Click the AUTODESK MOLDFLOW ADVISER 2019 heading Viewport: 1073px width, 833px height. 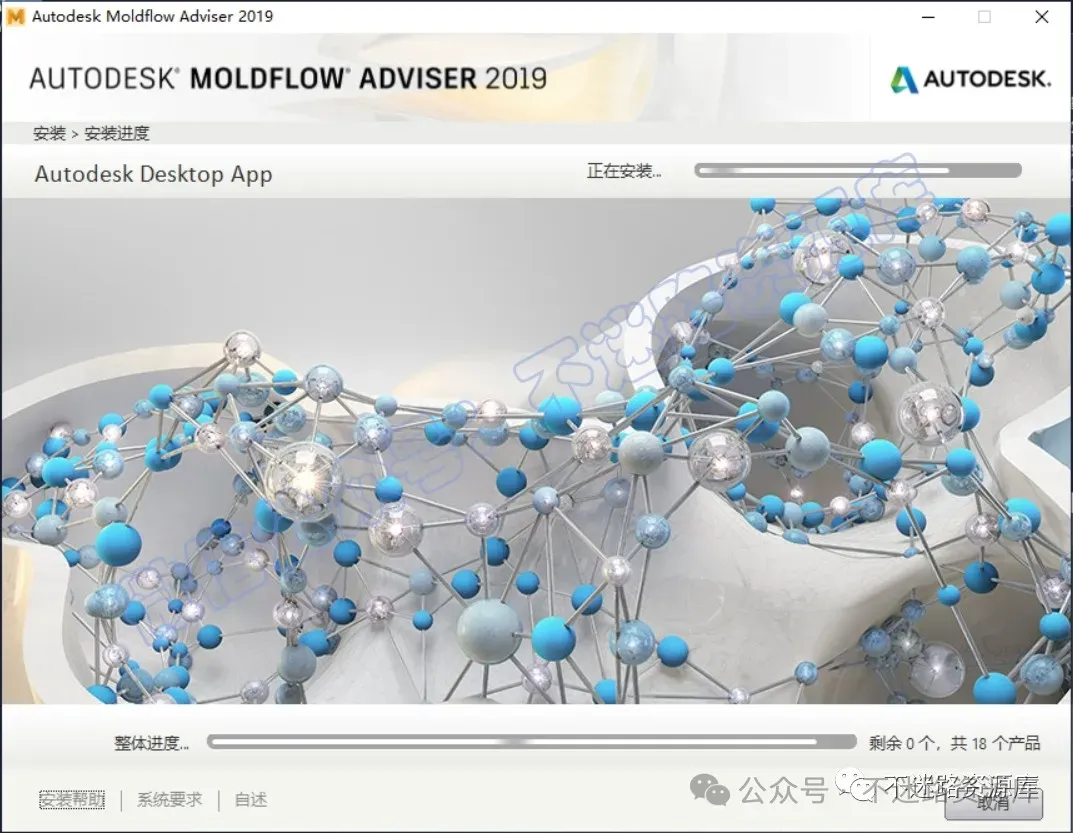(288, 79)
